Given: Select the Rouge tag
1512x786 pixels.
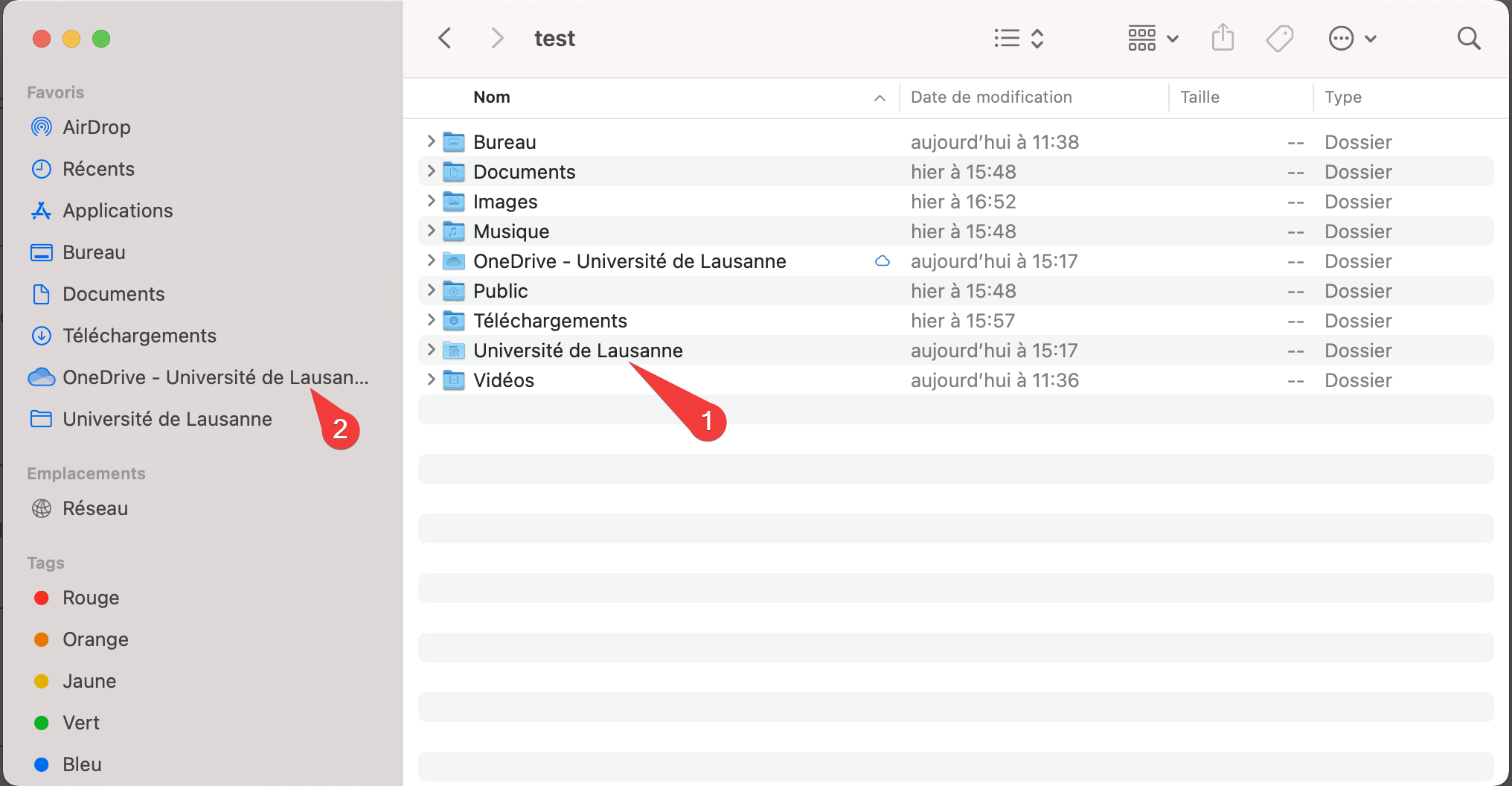Looking at the screenshot, I should [90, 598].
